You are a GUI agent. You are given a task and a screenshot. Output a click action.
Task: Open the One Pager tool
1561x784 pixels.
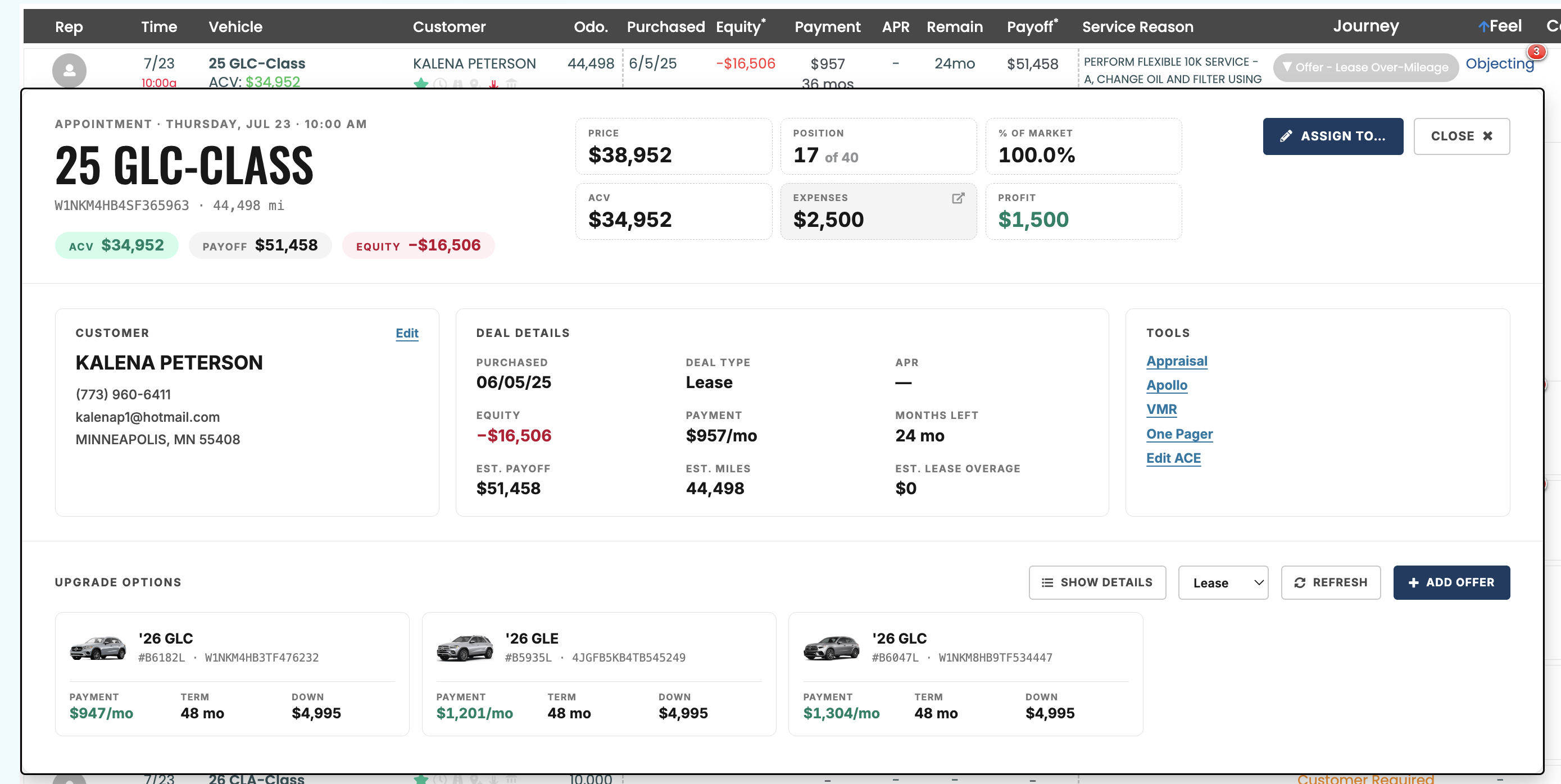[x=1179, y=434]
